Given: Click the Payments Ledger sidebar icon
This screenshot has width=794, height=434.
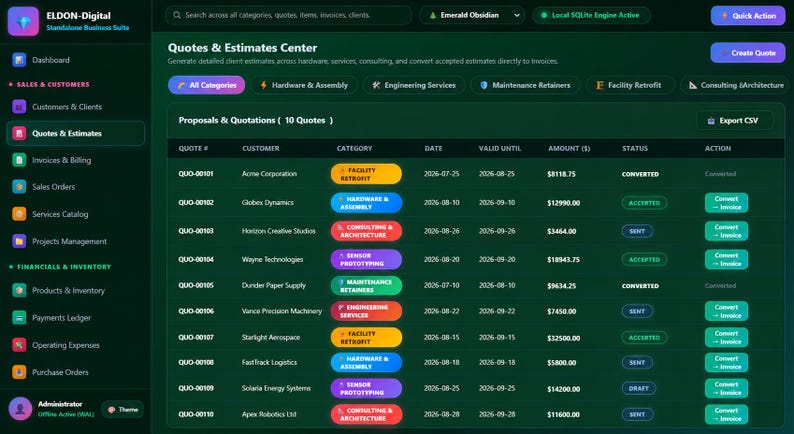Looking at the screenshot, I should (19, 318).
